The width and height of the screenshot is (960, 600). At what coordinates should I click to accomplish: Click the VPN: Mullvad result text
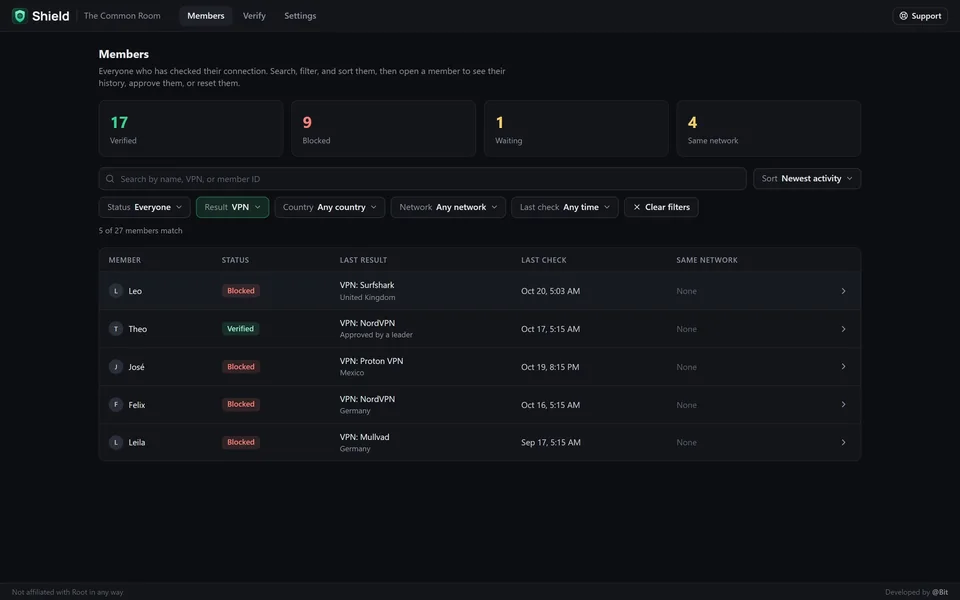pyautogui.click(x=364, y=437)
